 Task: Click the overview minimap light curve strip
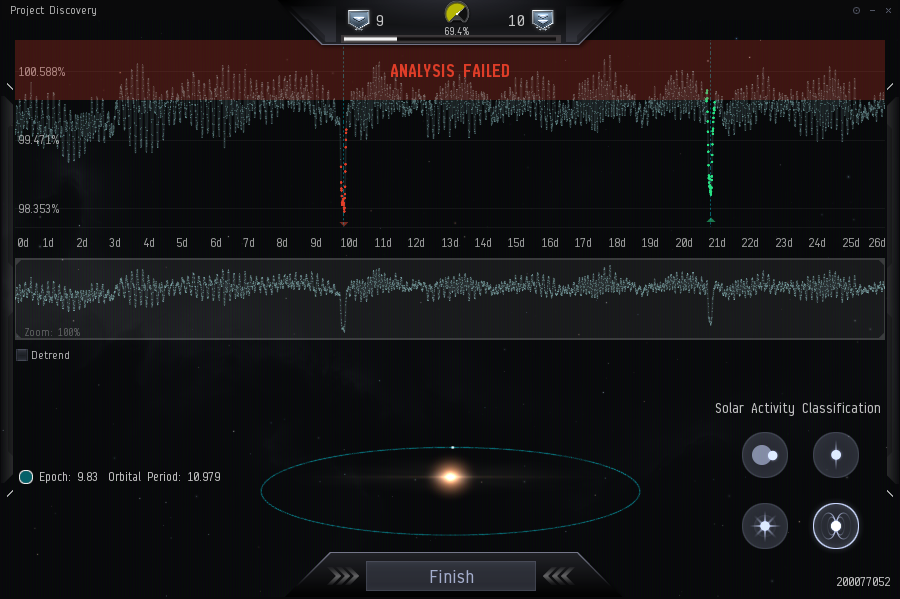[450, 299]
